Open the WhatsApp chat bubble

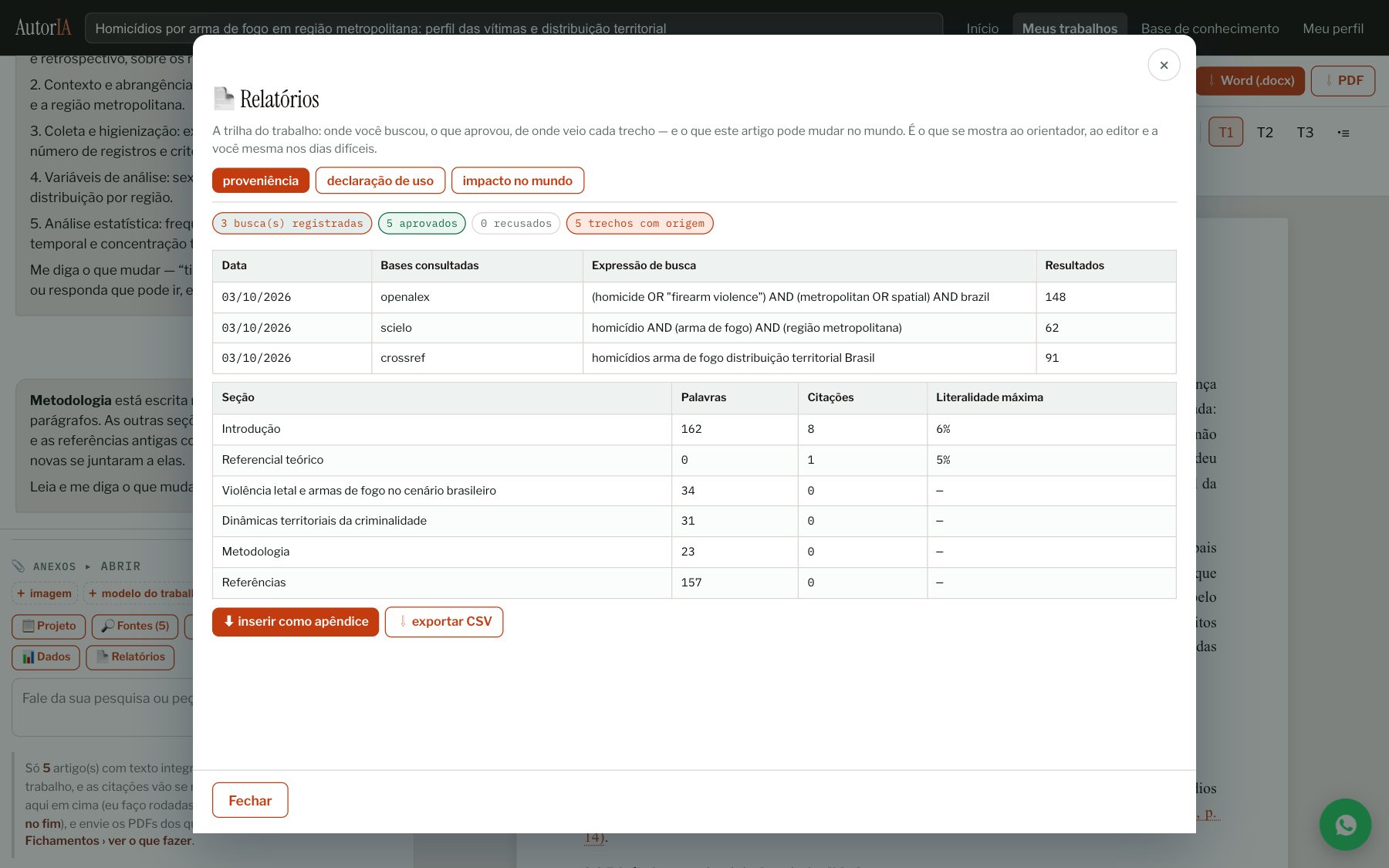(1345, 824)
